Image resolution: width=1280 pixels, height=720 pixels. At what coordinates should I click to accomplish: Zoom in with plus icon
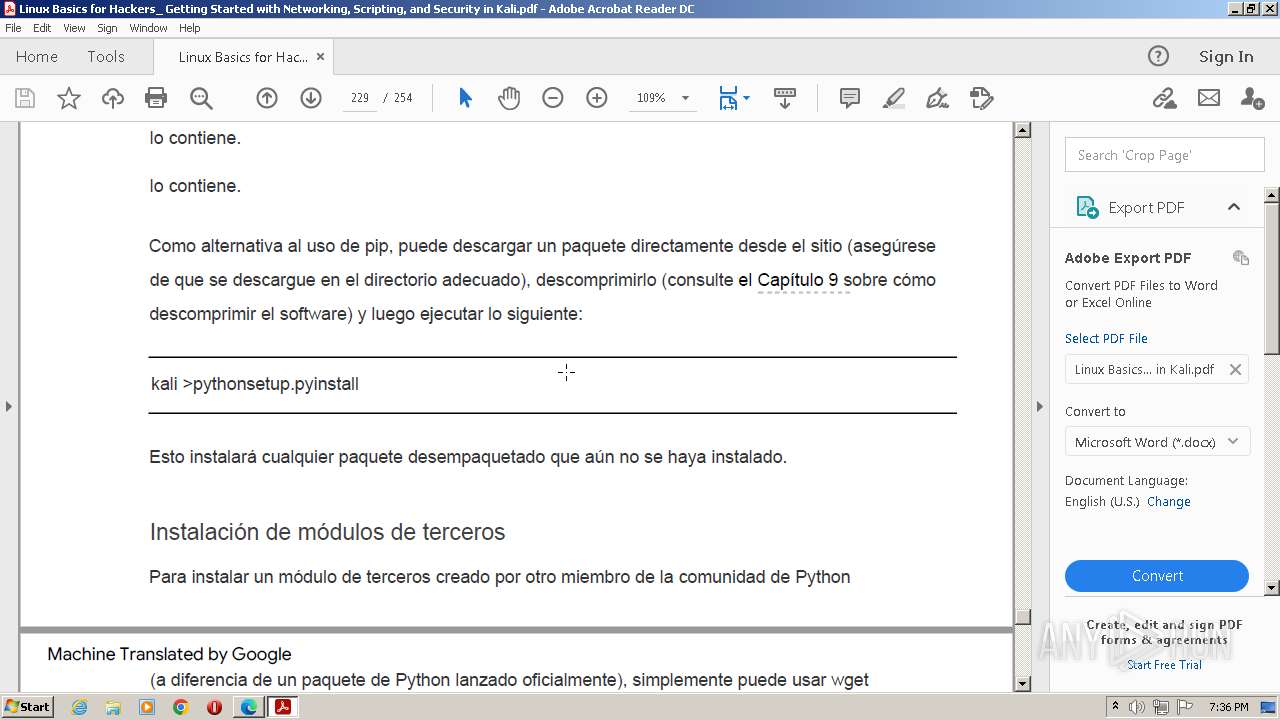pyautogui.click(x=597, y=98)
